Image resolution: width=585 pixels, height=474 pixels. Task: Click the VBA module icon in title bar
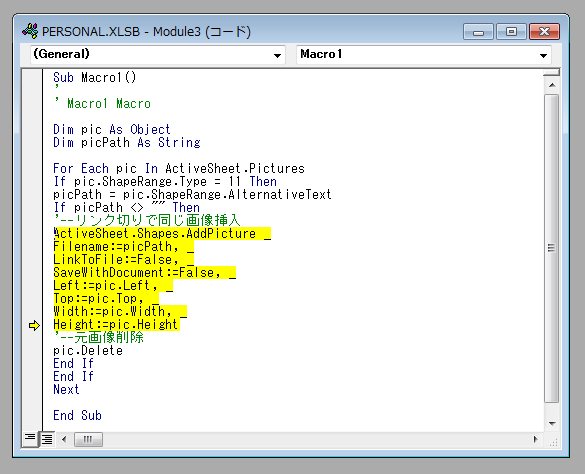pyautogui.click(x=30, y=31)
